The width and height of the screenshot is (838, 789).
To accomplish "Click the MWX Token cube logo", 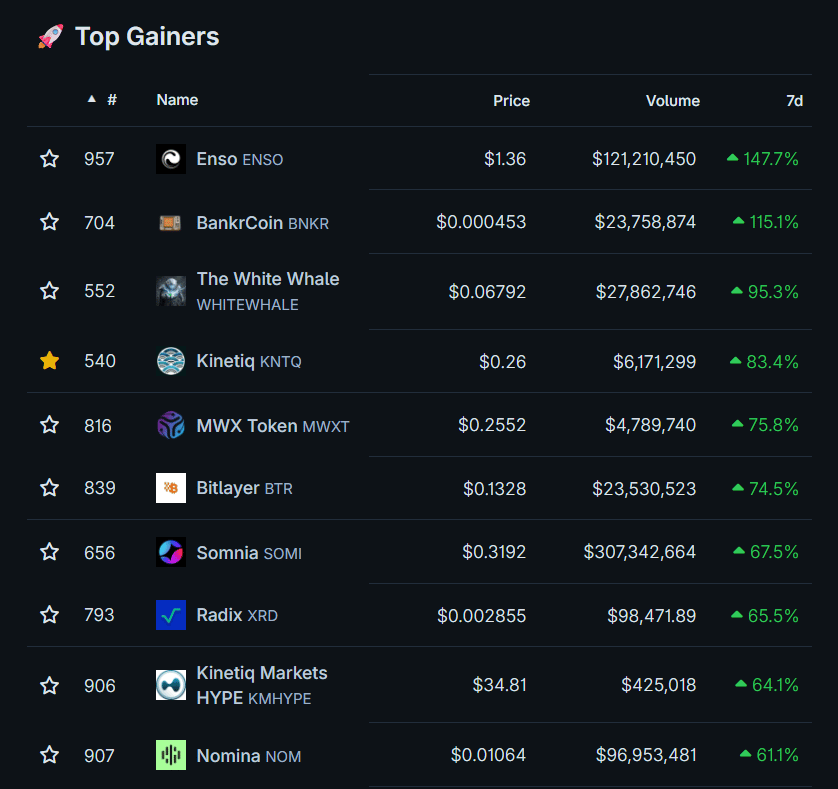I will tap(171, 425).
